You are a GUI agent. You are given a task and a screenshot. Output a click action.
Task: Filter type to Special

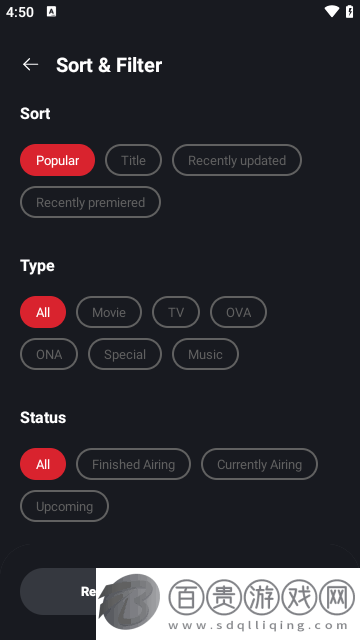point(125,354)
